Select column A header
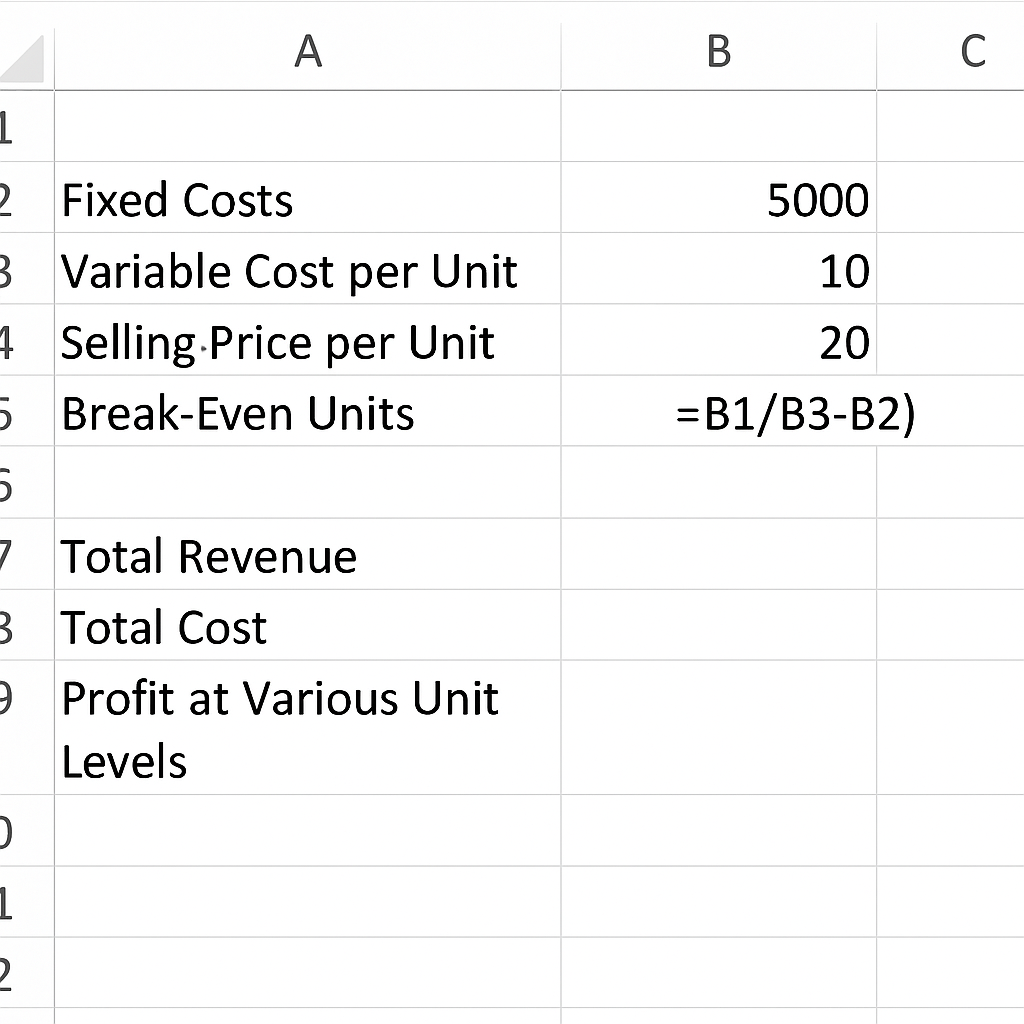Image resolution: width=1024 pixels, height=1024 pixels. click(308, 52)
